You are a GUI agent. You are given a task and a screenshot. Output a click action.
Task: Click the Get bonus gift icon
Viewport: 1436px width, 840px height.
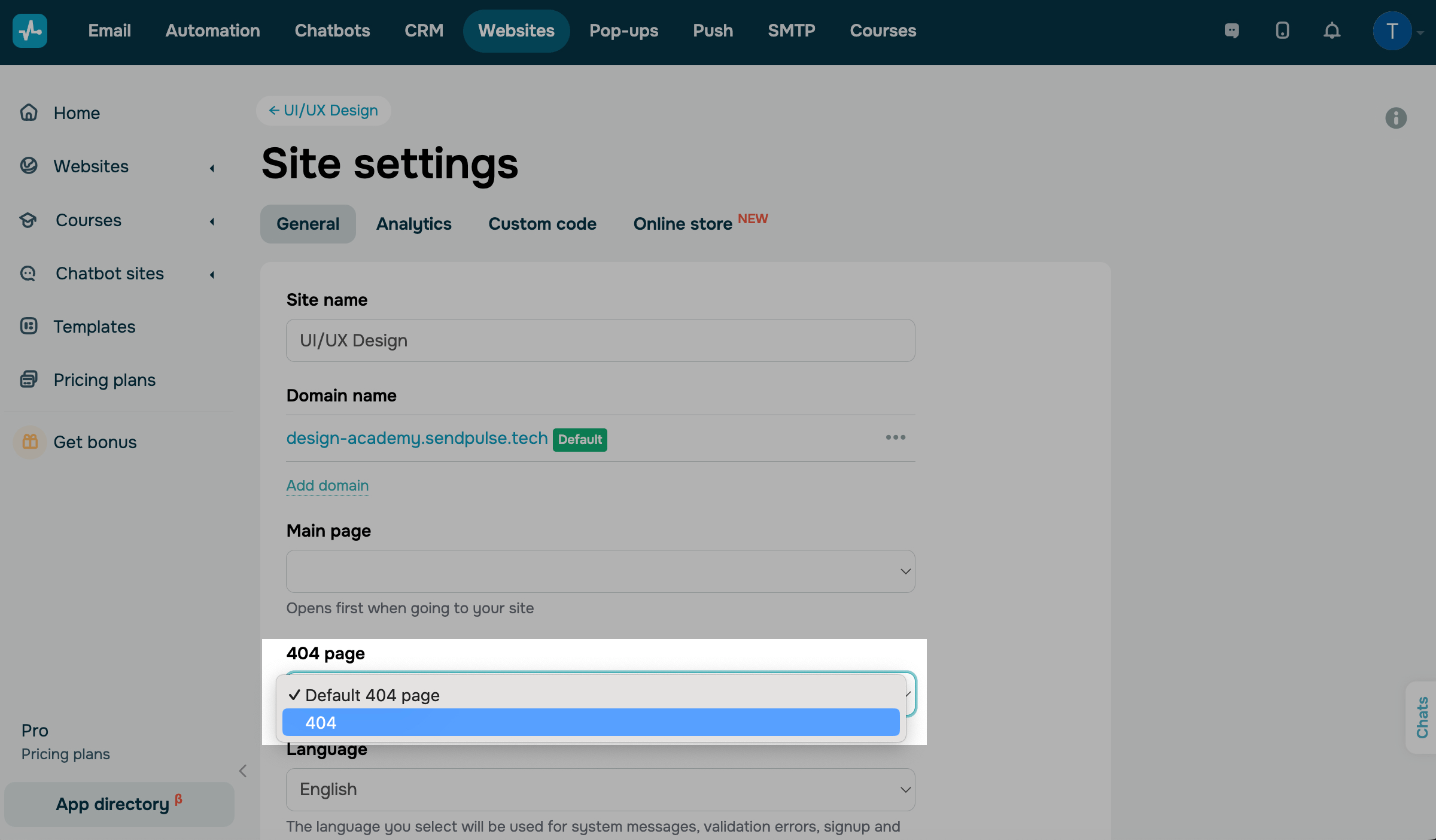click(30, 442)
